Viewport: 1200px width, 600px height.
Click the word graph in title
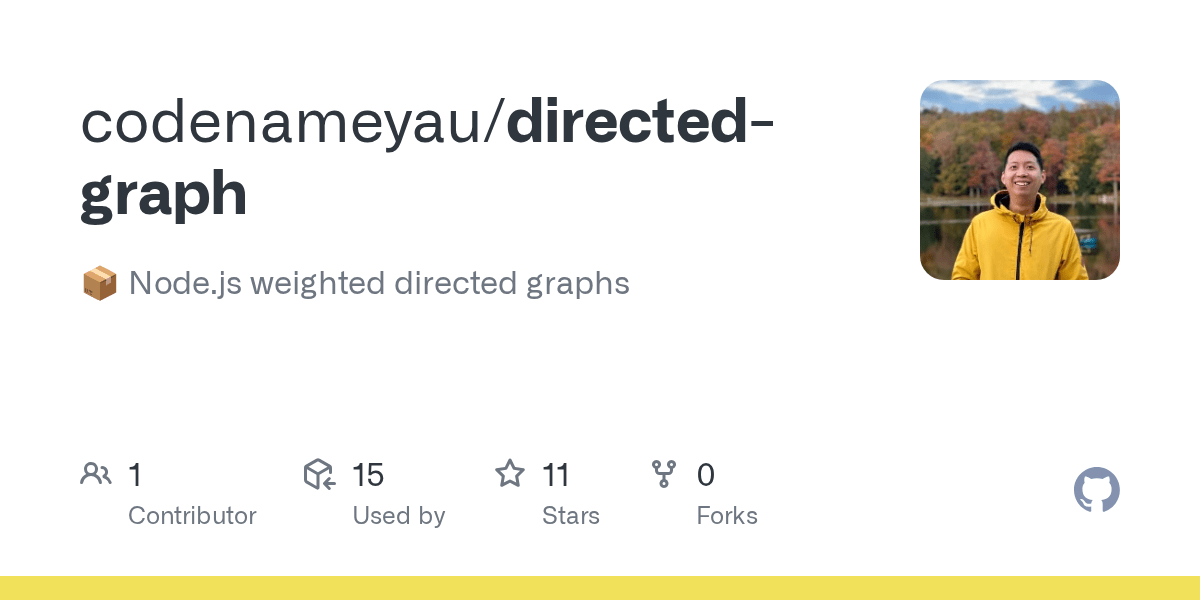coord(164,196)
